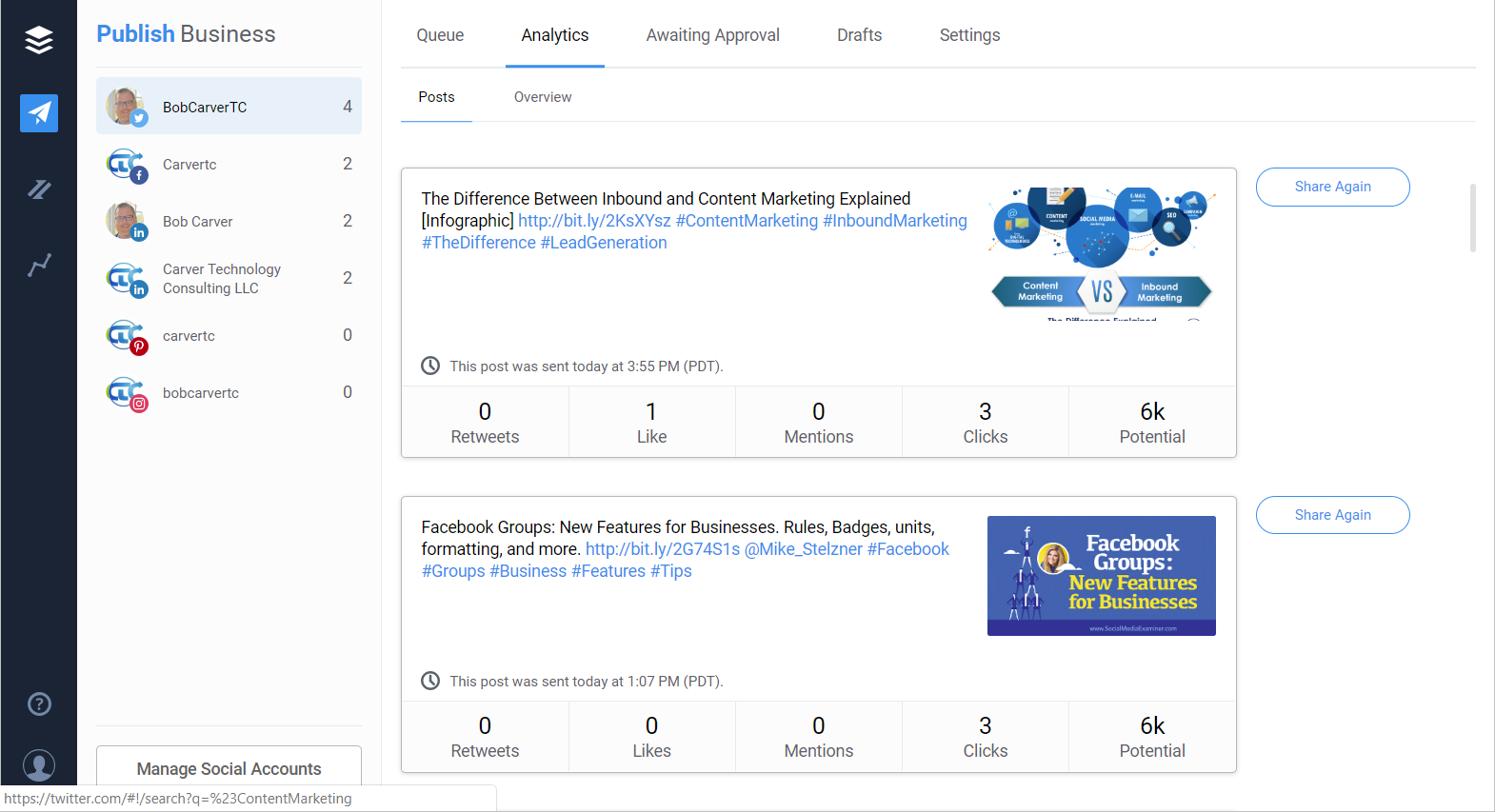1495x812 pixels.
Task: Click 0 Likes stat on Facebook Groups post
Action: tap(652, 737)
